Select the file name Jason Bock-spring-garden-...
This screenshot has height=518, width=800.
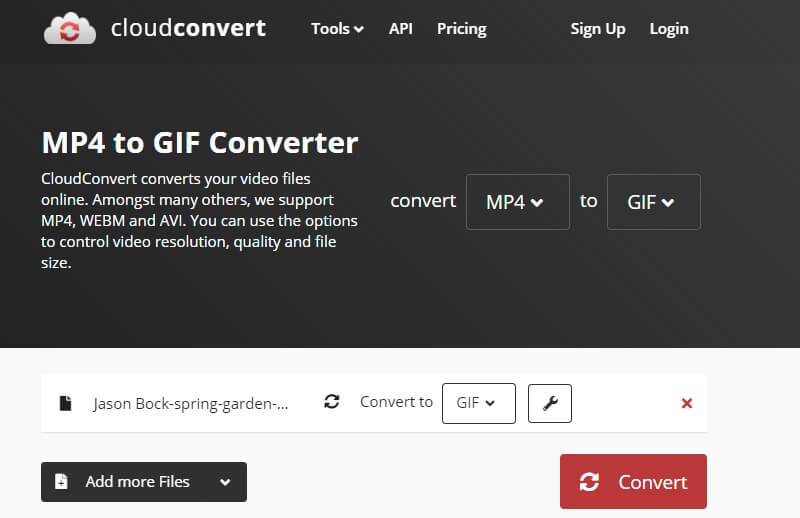coord(190,404)
